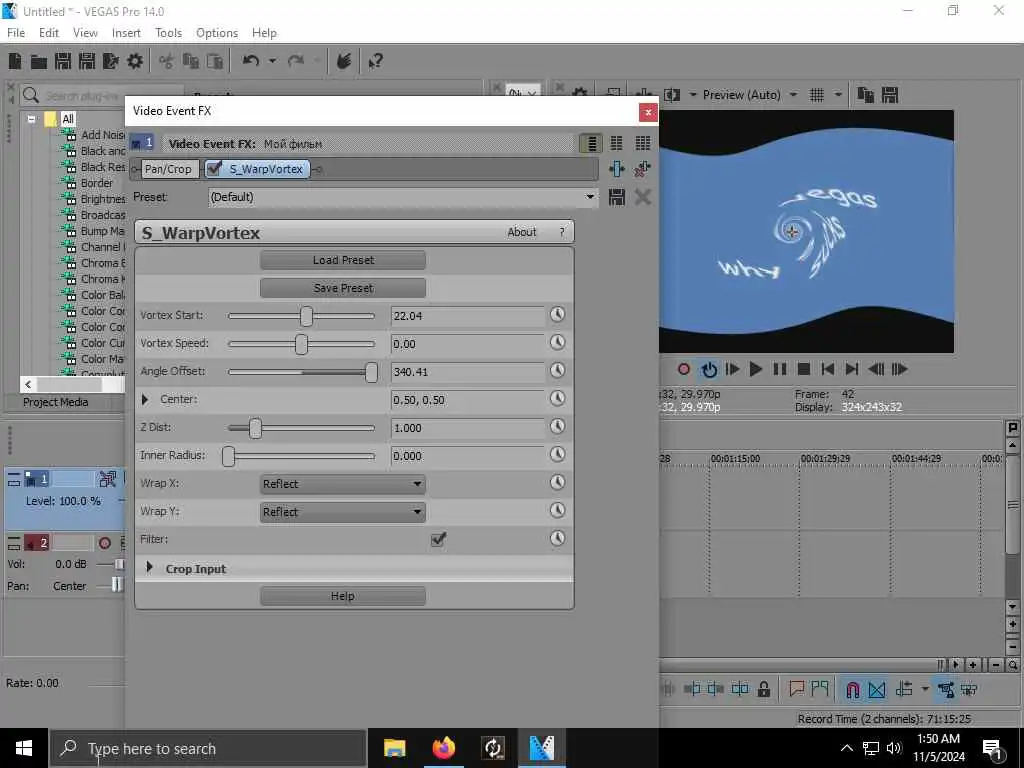Open File Explorer from the Windows taskbar
This screenshot has height=768, width=1024.
pyautogui.click(x=394, y=748)
